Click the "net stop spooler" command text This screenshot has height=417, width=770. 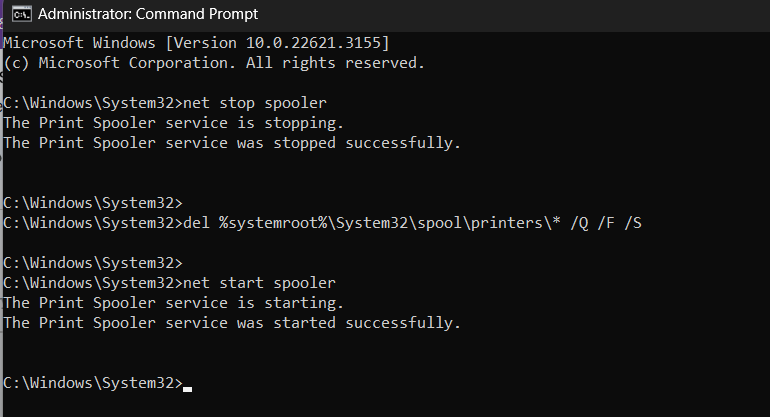[x=254, y=103]
